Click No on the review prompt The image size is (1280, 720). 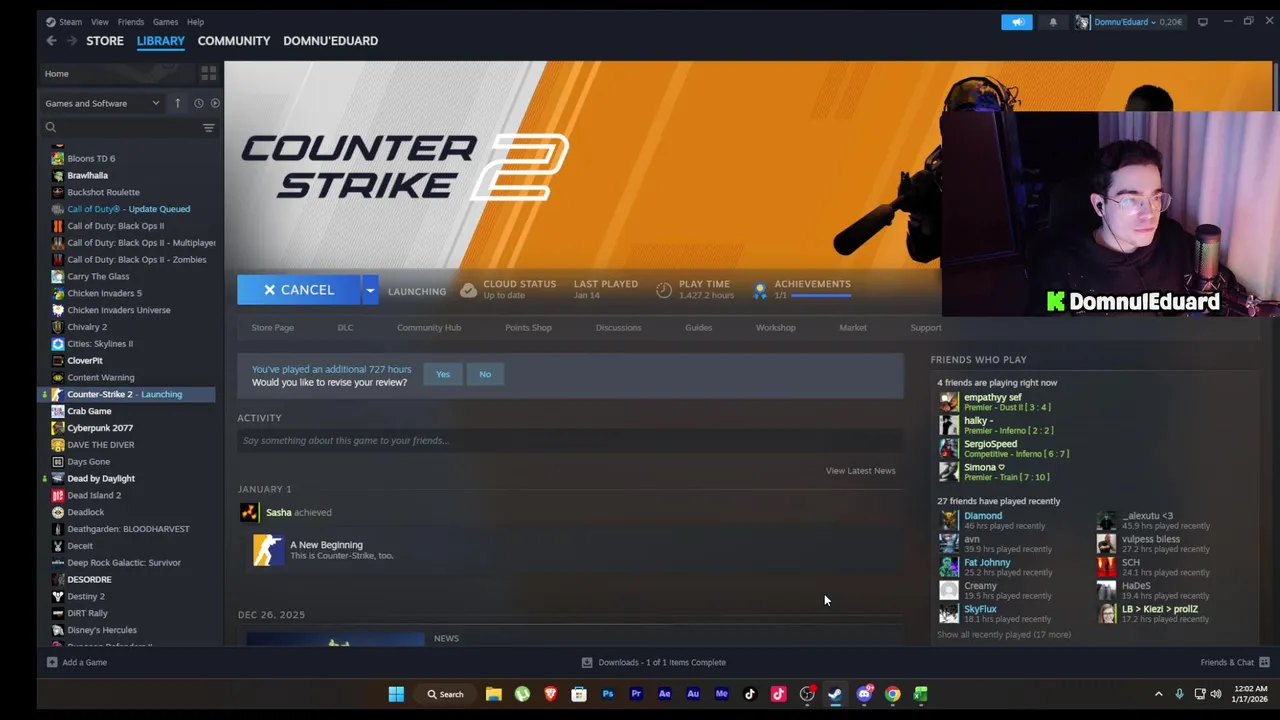coord(485,374)
